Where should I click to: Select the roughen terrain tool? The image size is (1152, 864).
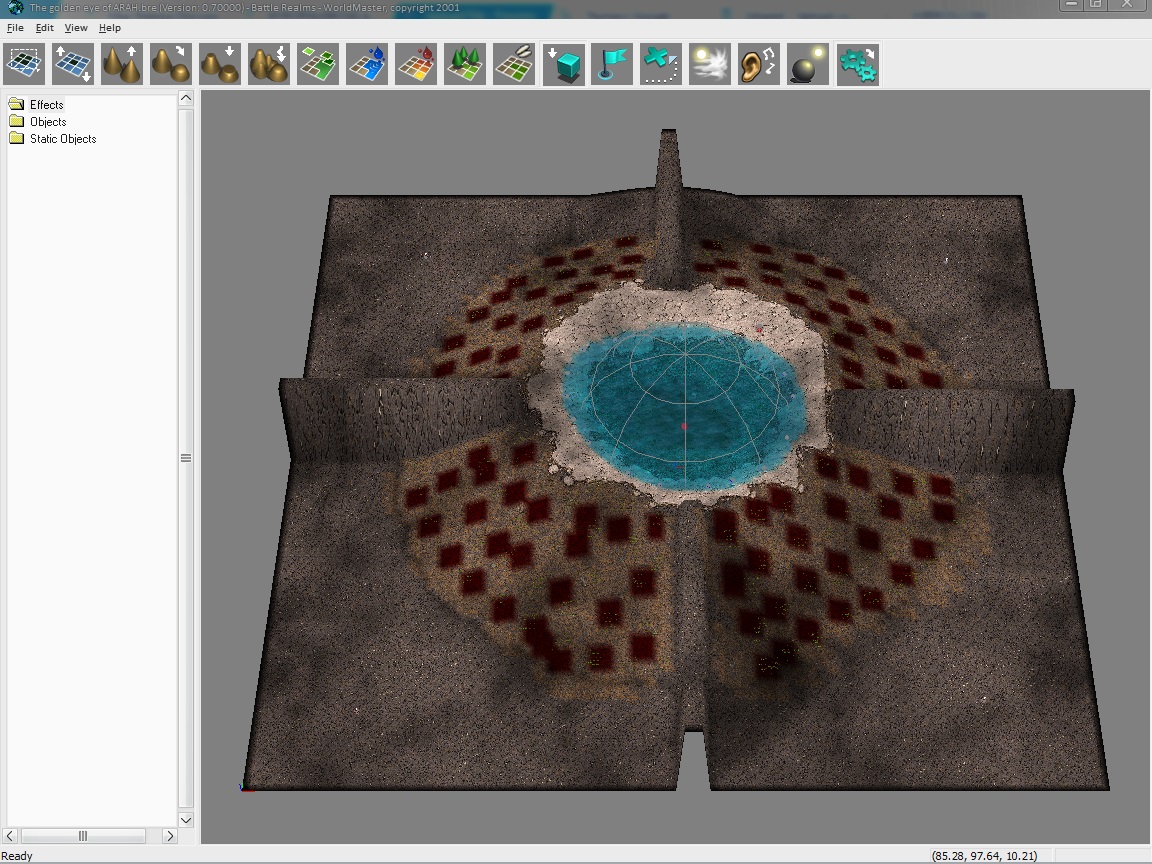click(269, 64)
